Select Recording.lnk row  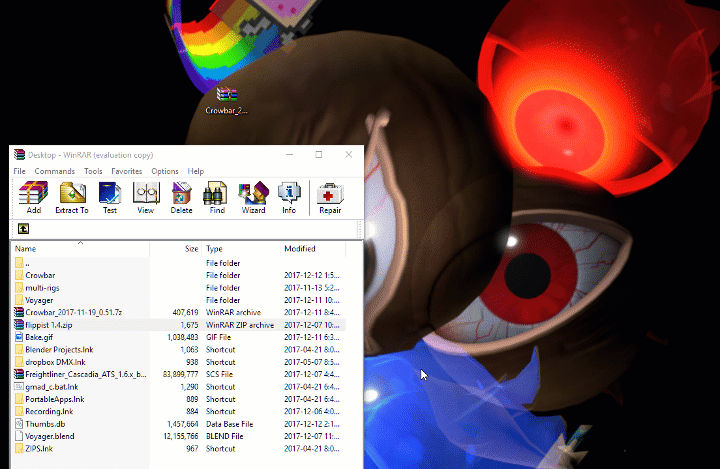pos(178,411)
